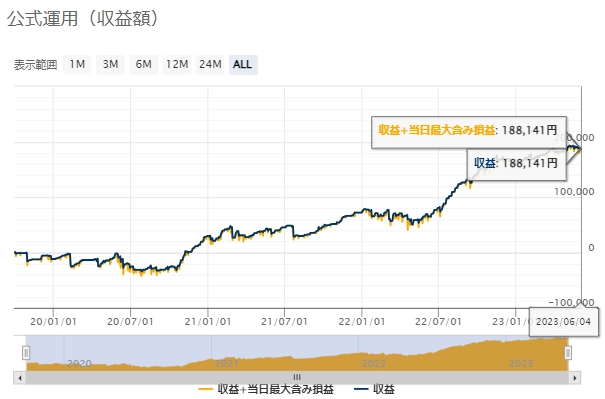
Task: Click the 表示範囲 label
Action: point(35,64)
